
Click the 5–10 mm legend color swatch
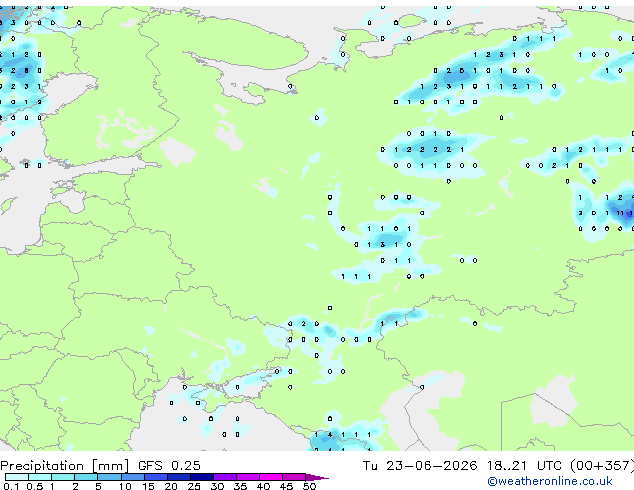click(109, 477)
